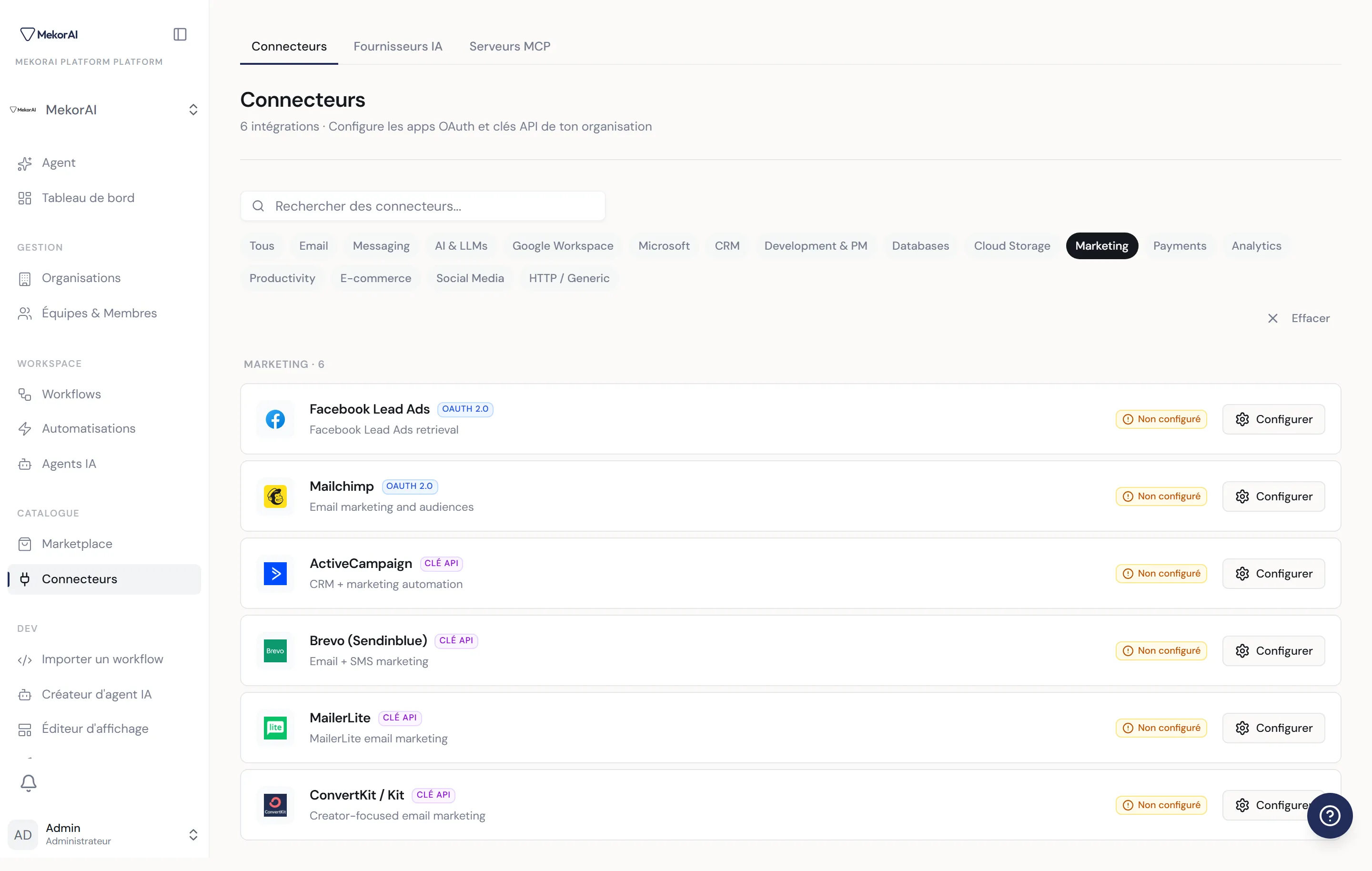Filter connectors by Tous

pos(262,246)
